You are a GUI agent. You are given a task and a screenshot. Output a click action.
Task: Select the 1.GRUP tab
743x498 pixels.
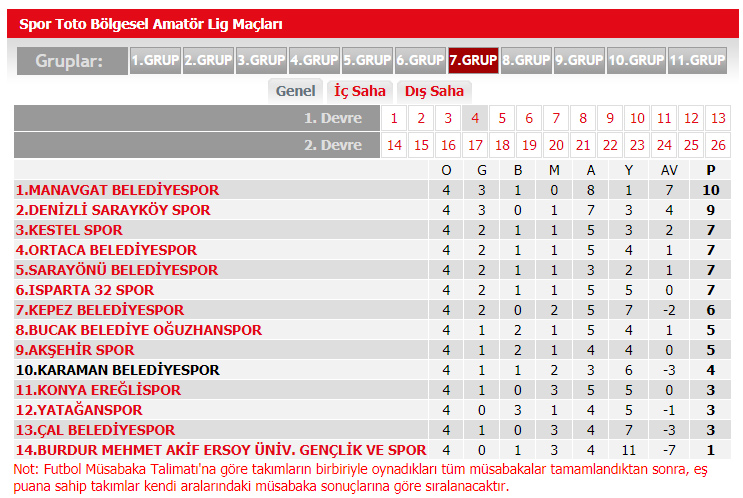click(155, 60)
